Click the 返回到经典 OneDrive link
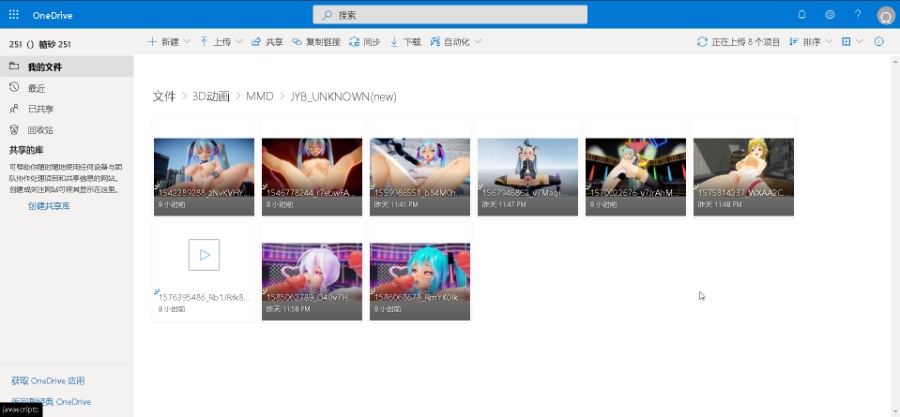900x417 pixels. (51, 402)
